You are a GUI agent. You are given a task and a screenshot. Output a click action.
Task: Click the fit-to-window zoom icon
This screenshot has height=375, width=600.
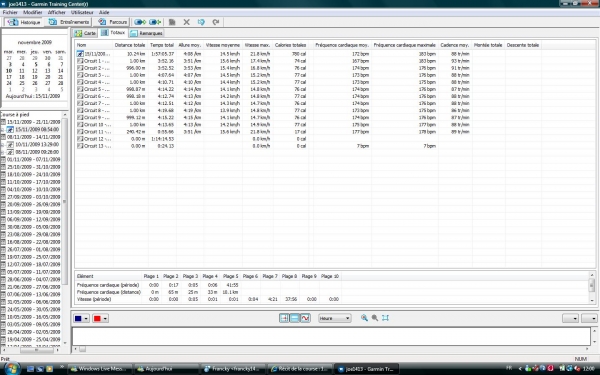(x=385, y=318)
